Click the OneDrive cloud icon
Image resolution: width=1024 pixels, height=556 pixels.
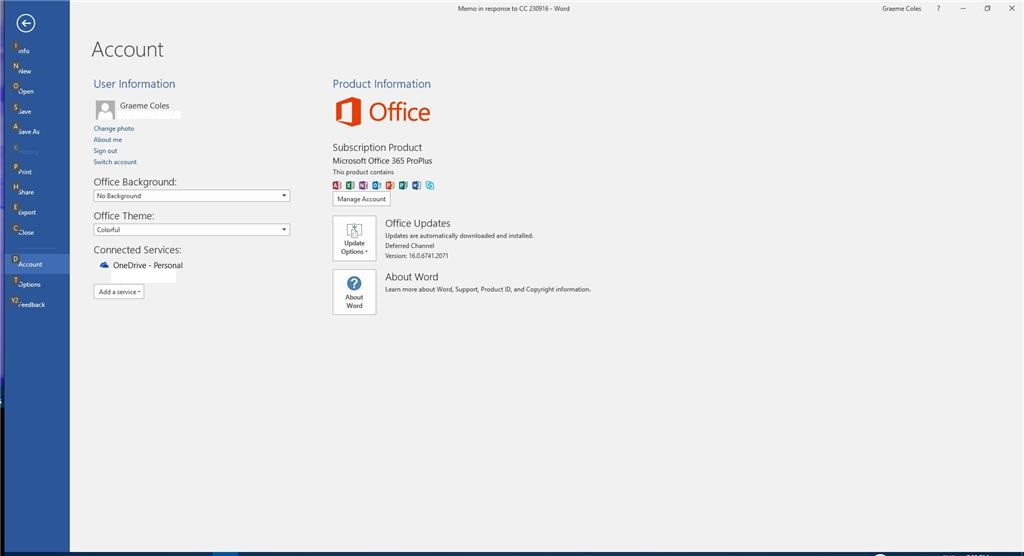click(104, 265)
